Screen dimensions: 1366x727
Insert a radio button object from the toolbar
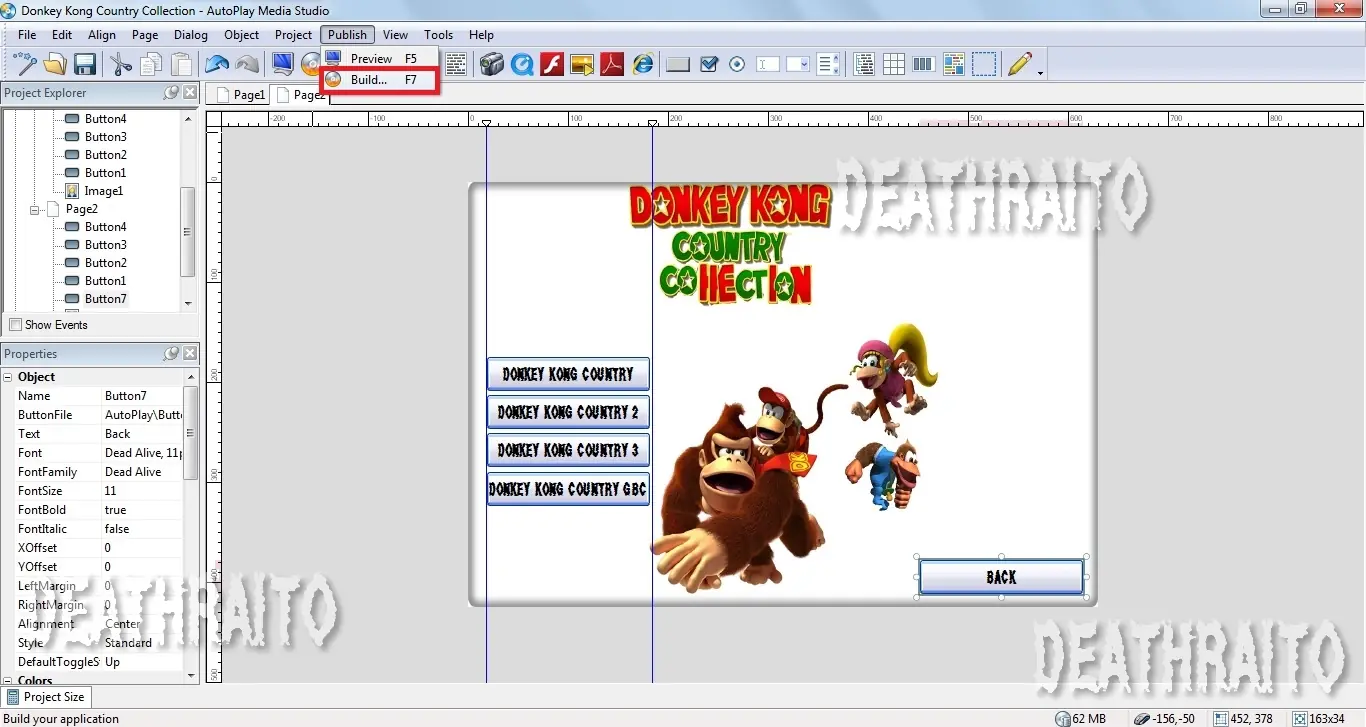click(737, 65)
